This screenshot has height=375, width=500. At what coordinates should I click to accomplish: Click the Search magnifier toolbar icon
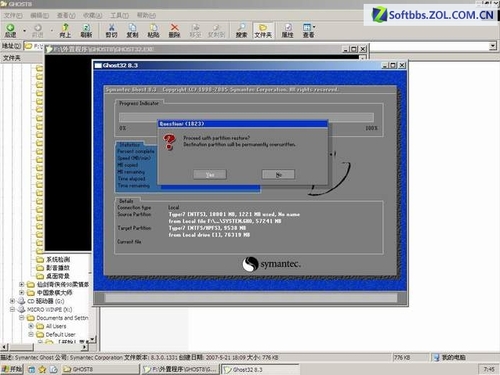(x=242, y=30)
